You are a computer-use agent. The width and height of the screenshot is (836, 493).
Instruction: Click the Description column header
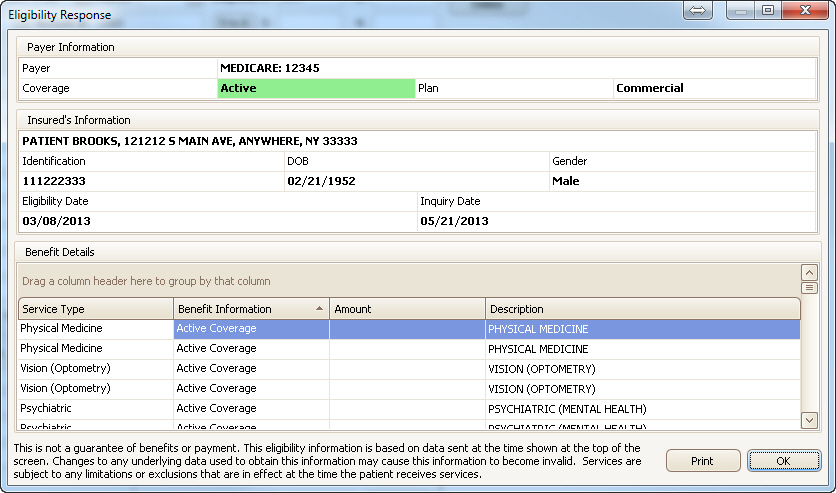click(642, 309)
